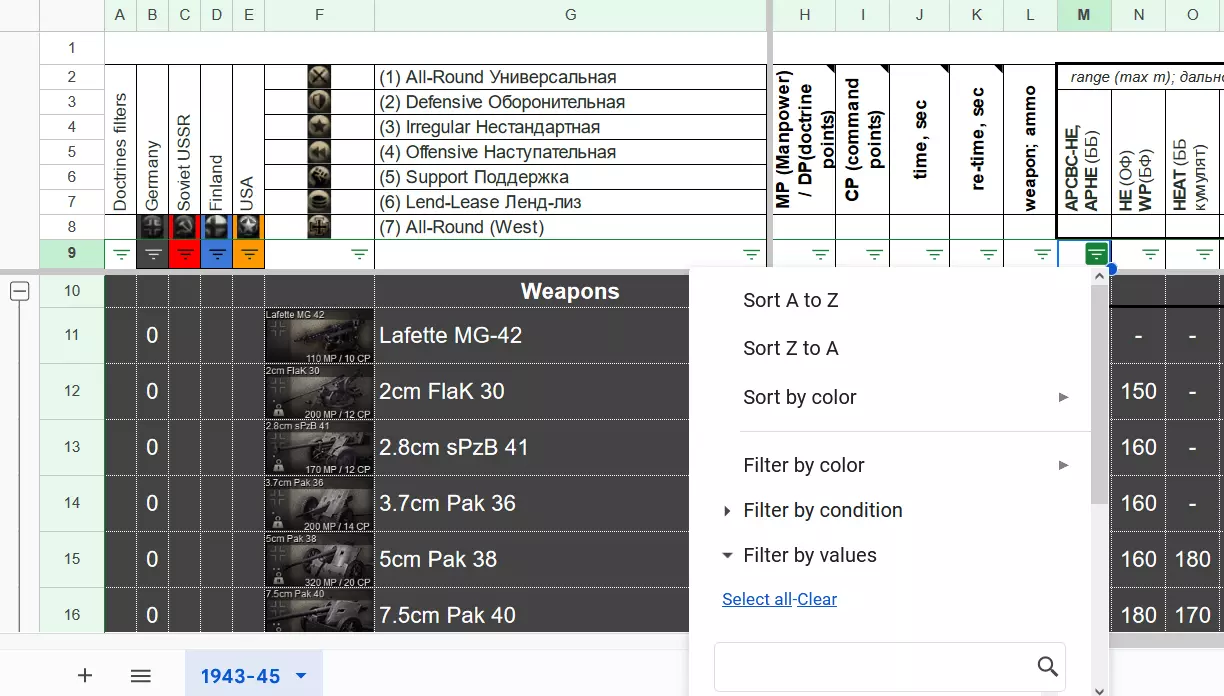This screenshot has height=696, width=1224.
Task: Select cell (6) Lend-Lease Ленд-лиз
Action: coord(570,202)
